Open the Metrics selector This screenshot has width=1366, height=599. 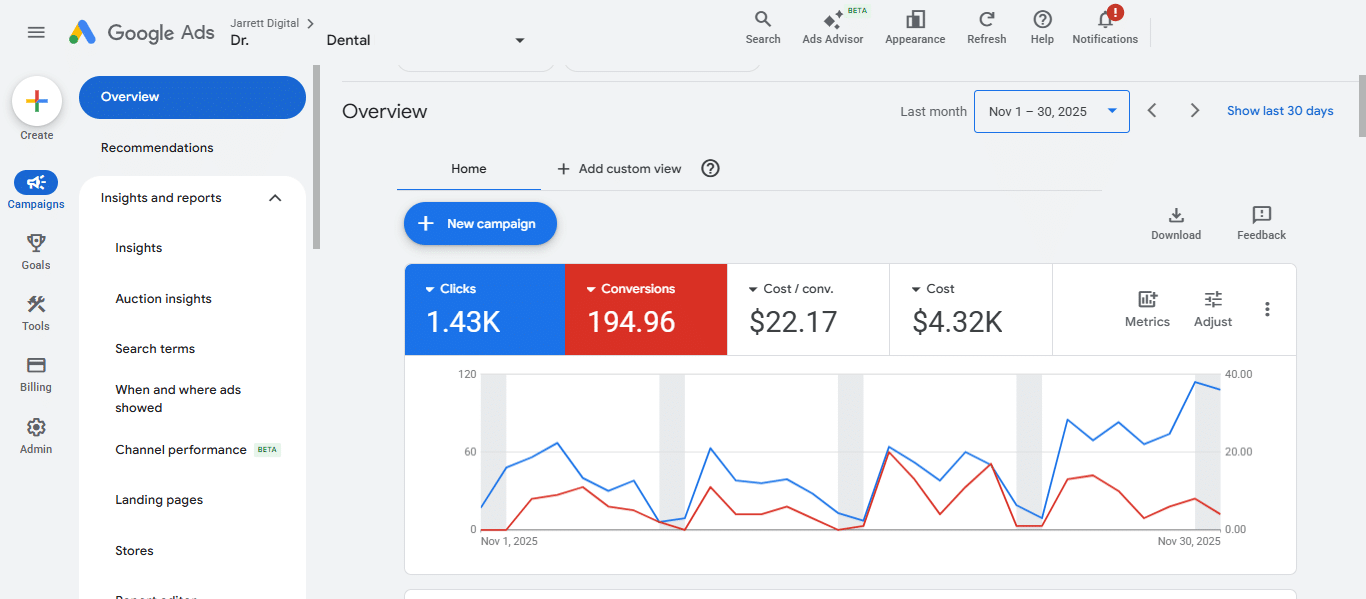[x=1147, y=300]
